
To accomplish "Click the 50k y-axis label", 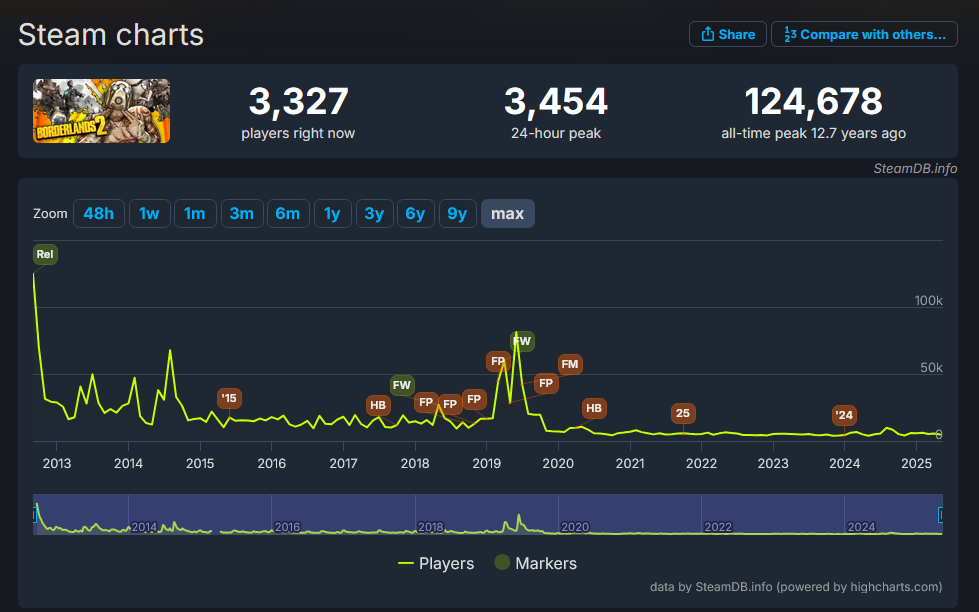I will point(931,368).
